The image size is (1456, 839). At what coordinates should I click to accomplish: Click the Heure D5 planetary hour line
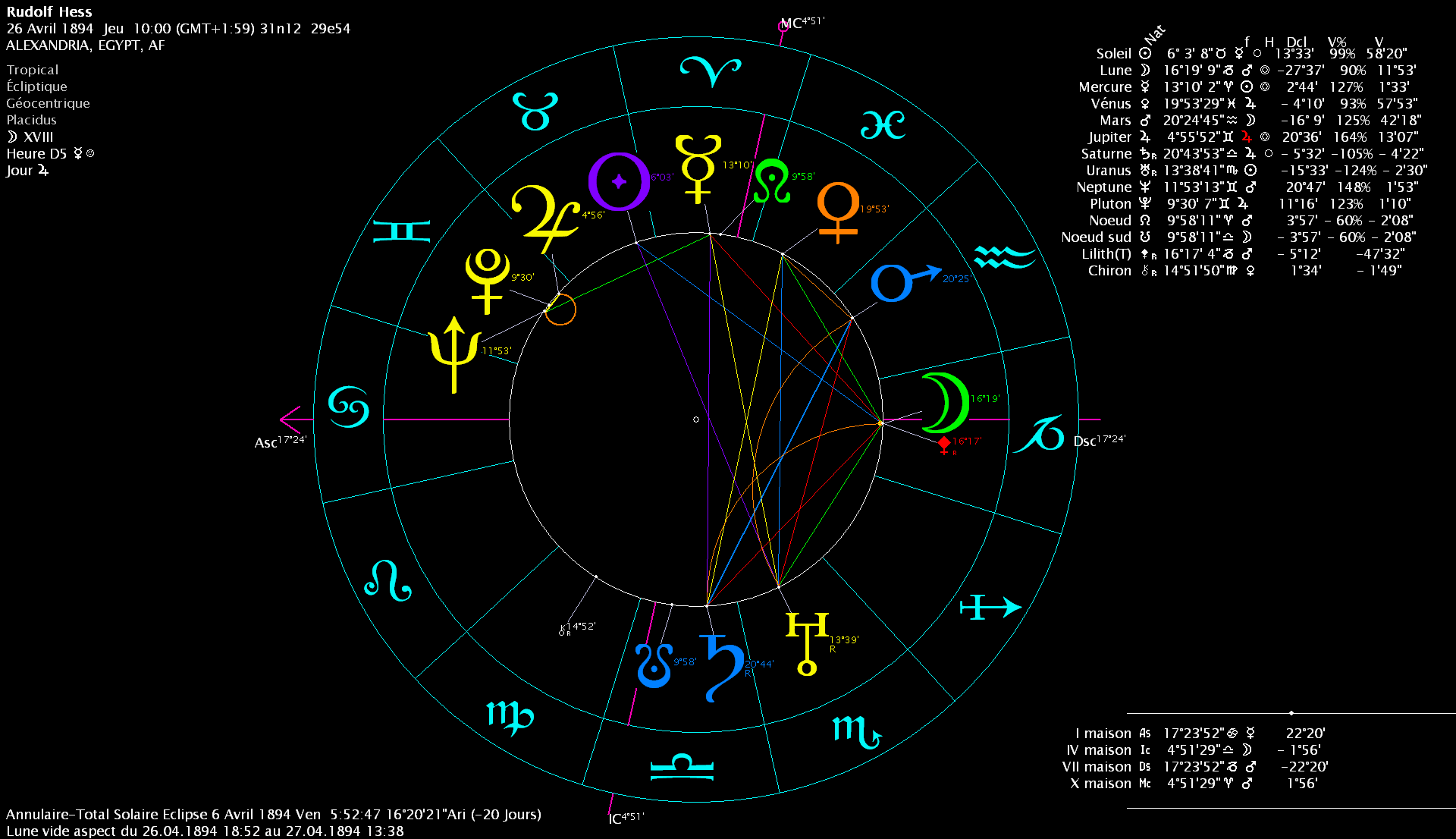[x=51, y=153]
